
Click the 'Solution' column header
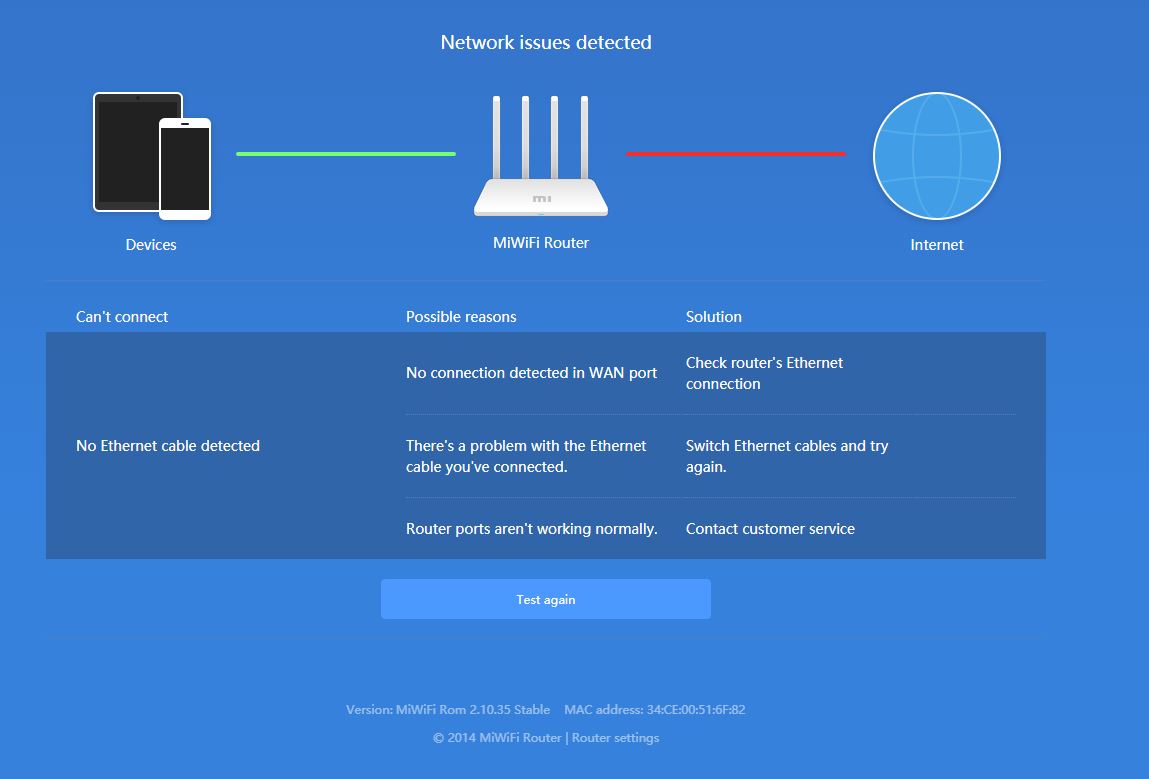click(x=714, y=317)
